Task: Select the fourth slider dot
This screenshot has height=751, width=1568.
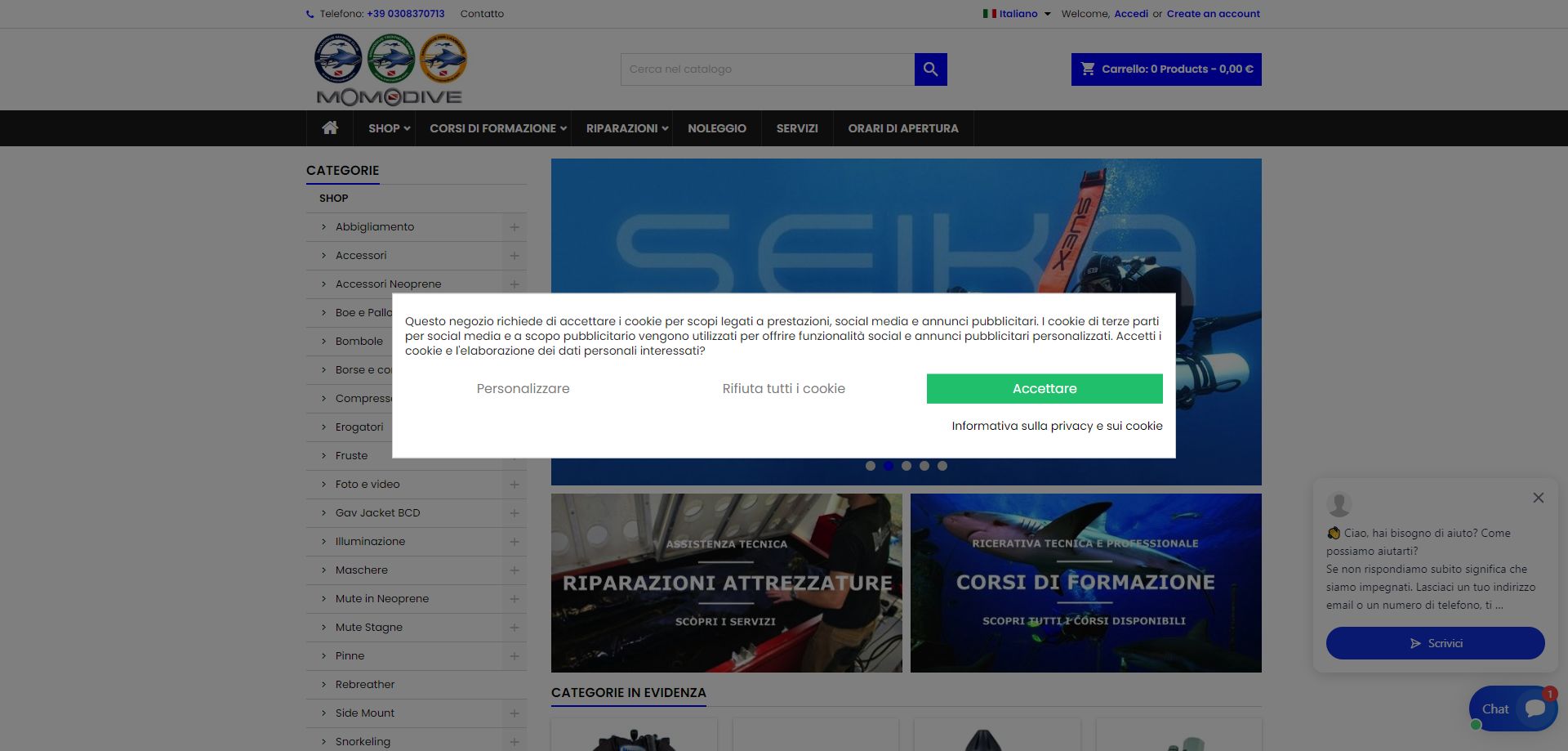Action: (924, 466)
